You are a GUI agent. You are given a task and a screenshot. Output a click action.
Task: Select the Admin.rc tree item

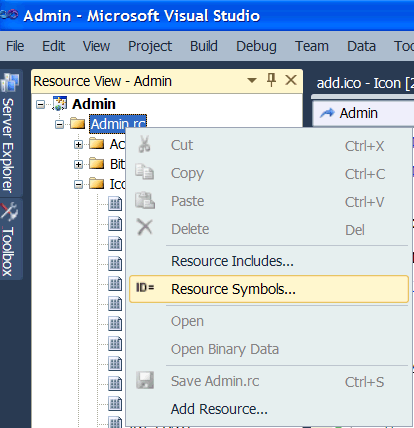tap(118, 124)
